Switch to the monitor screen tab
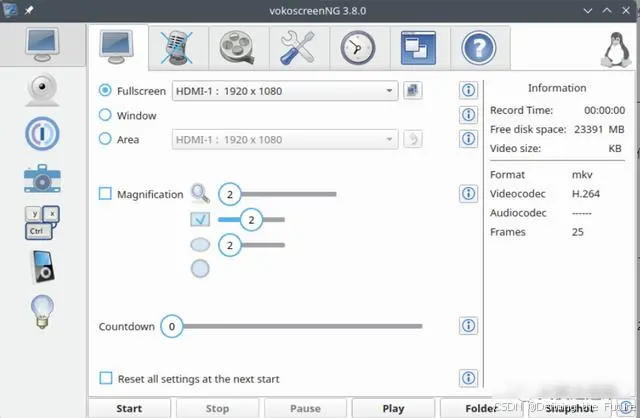Screen dimensions: 640x418 coord(117,47)
